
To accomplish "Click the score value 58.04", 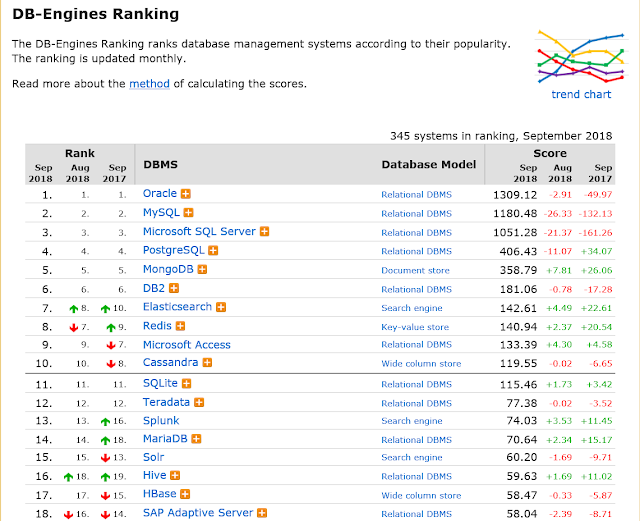I will [x=522, y=514].
